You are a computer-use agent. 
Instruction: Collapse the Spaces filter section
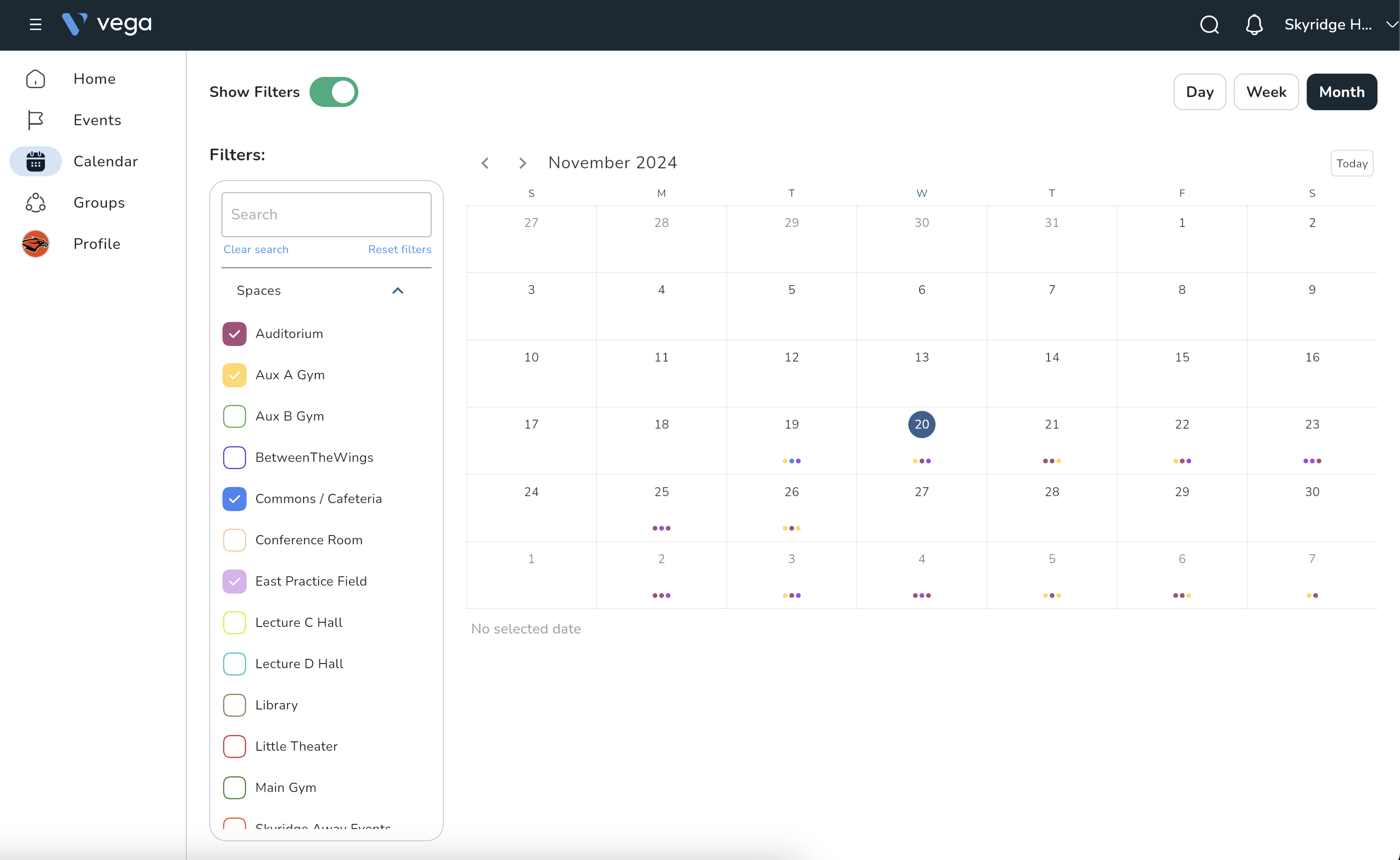398,291
